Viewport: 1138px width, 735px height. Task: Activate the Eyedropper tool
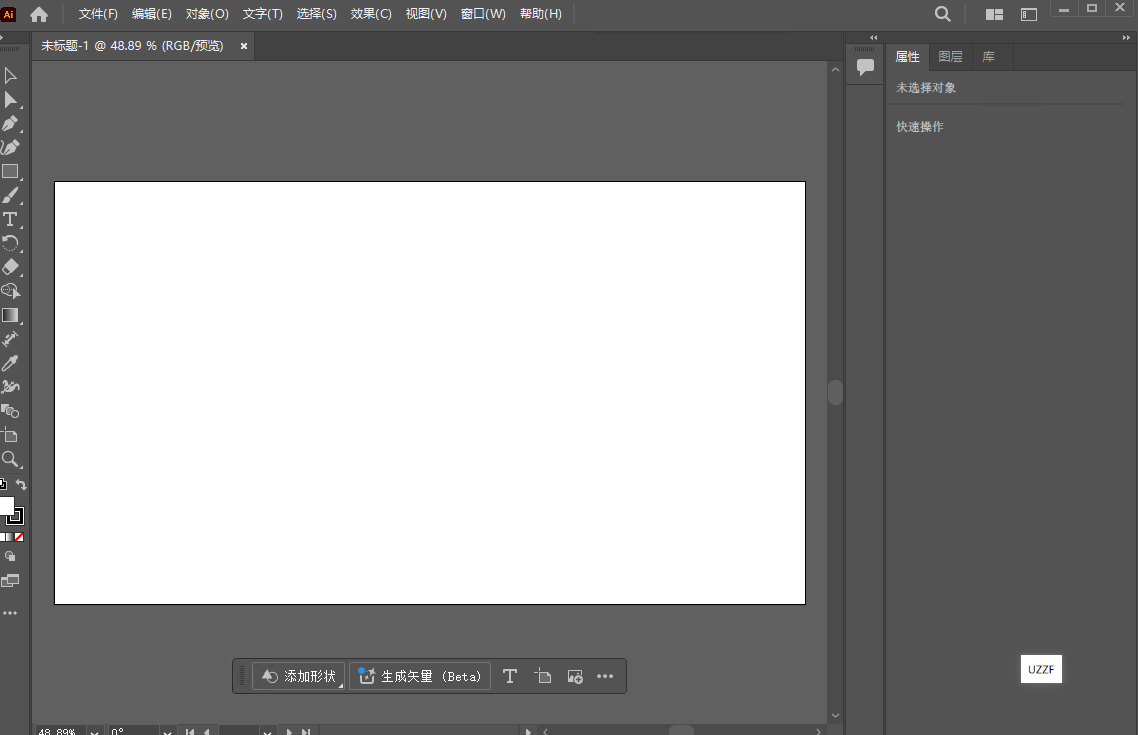[x=12, y=361]
